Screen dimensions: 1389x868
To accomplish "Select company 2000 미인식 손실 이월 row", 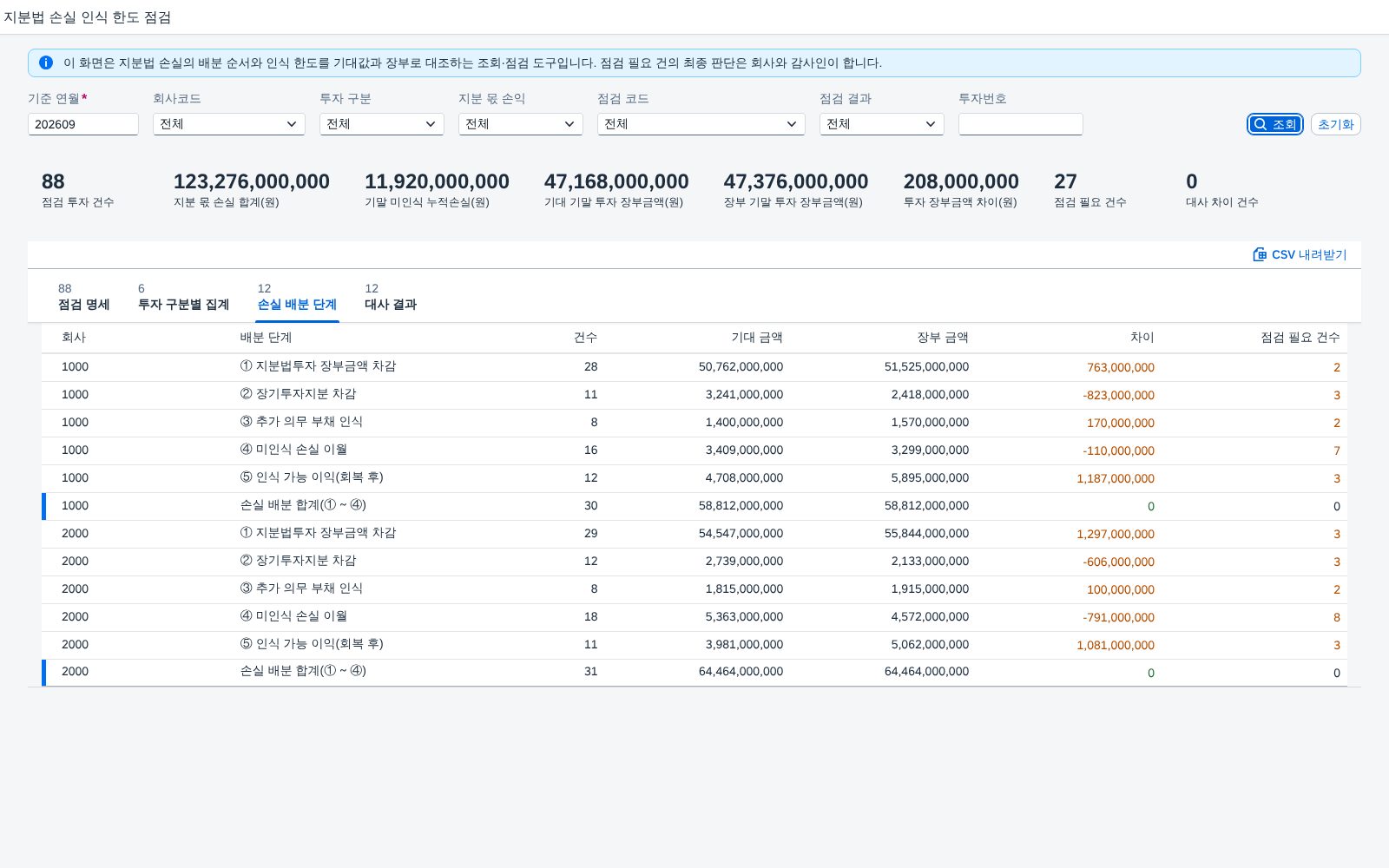I will pos(694,617).
